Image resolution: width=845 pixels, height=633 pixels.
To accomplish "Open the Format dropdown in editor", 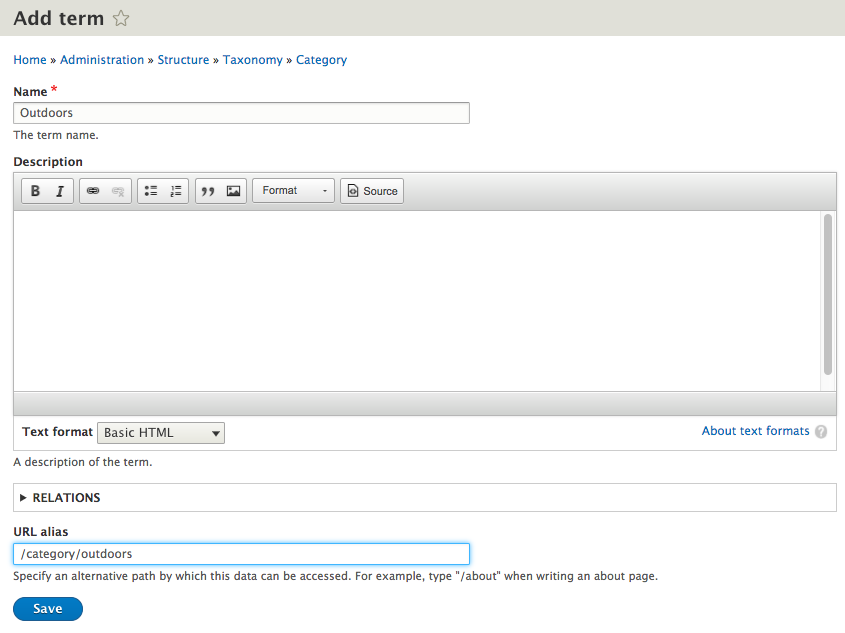I will click(x=293, y=191).
